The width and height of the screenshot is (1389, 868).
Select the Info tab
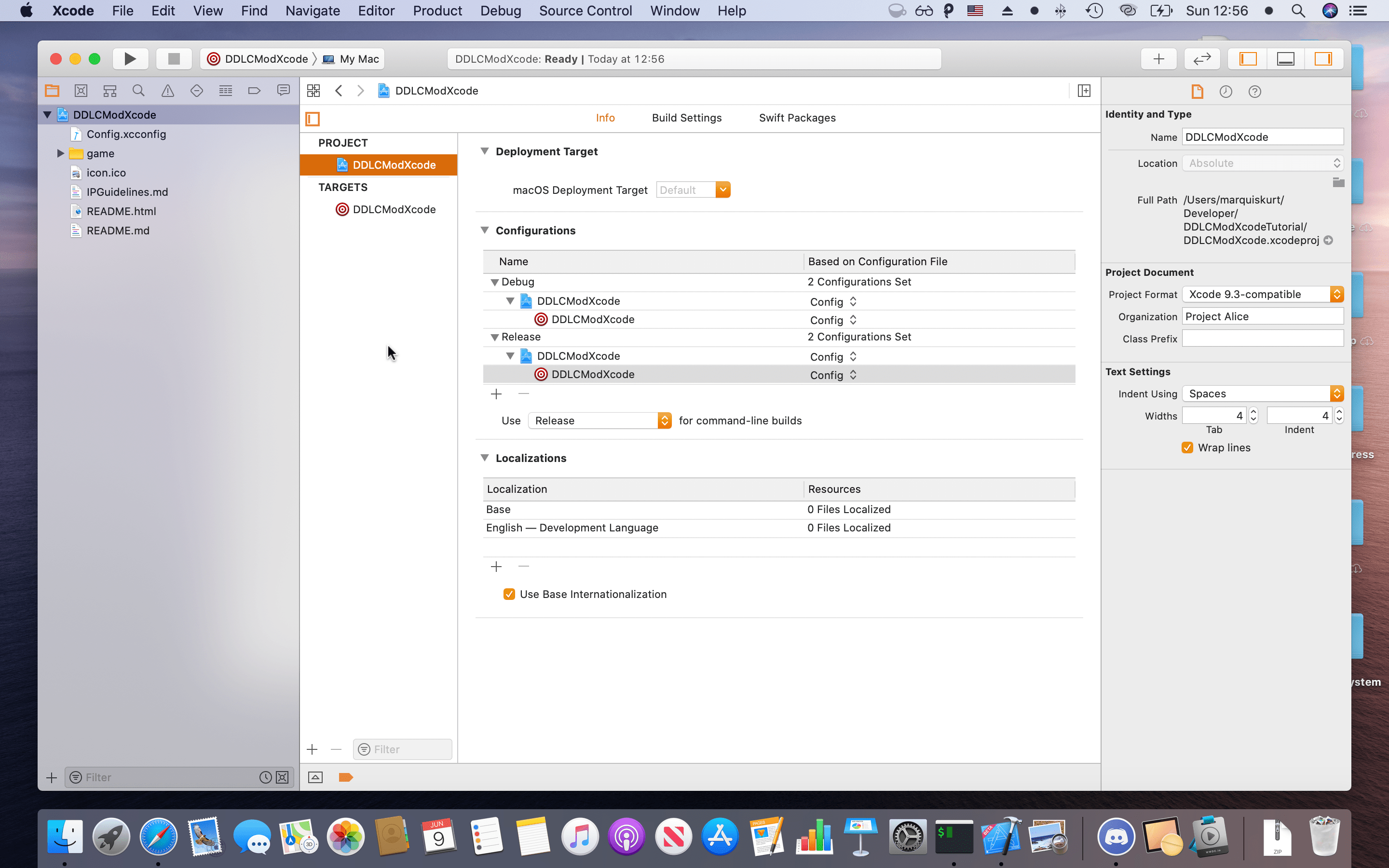pyautogui.click(x=605, y=118)
